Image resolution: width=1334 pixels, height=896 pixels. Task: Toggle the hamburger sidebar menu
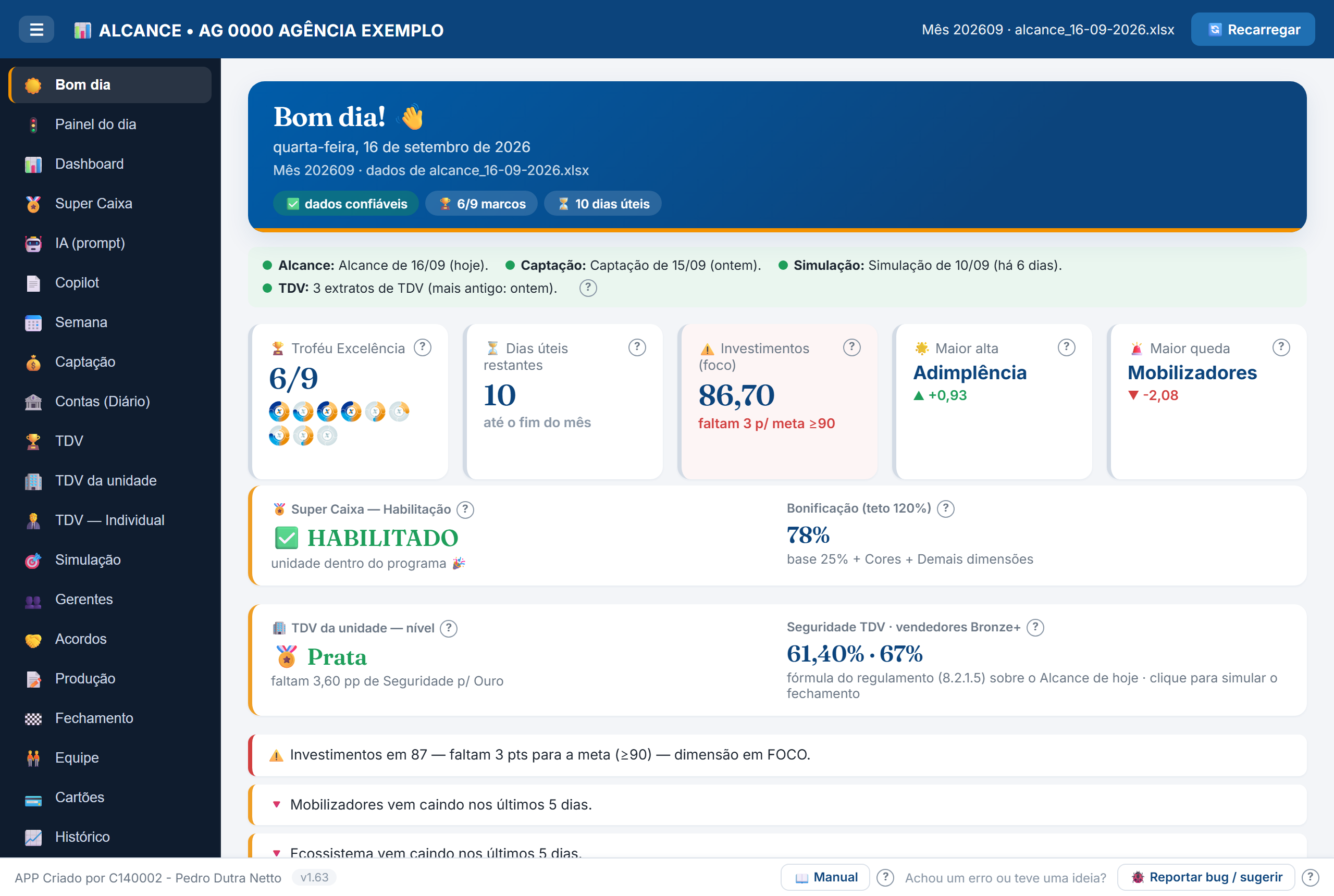pos(36,30)
